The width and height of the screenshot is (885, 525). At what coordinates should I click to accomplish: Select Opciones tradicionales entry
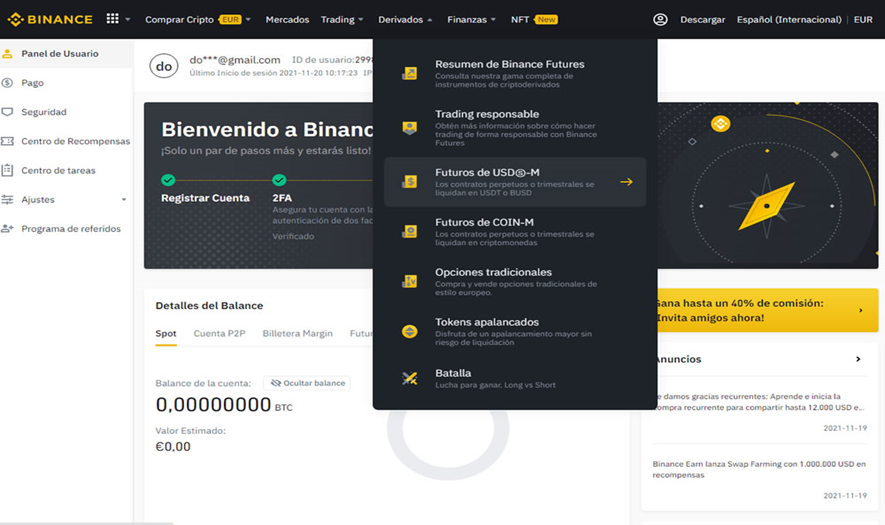(x=515, y=281)
